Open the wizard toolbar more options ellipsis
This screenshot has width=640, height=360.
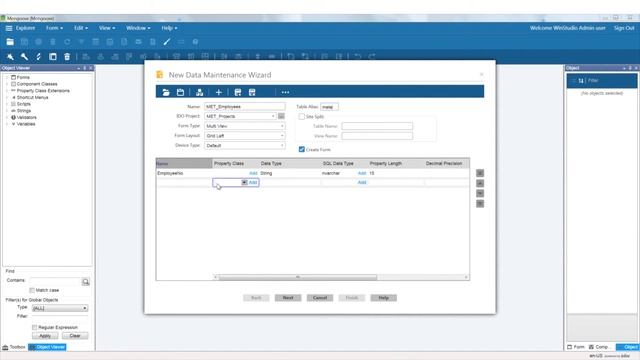pyautogui.click(x=285, y=92)
